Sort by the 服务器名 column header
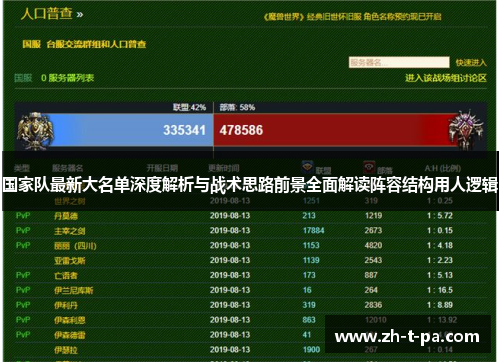The image size is (500, 362). 68,168
